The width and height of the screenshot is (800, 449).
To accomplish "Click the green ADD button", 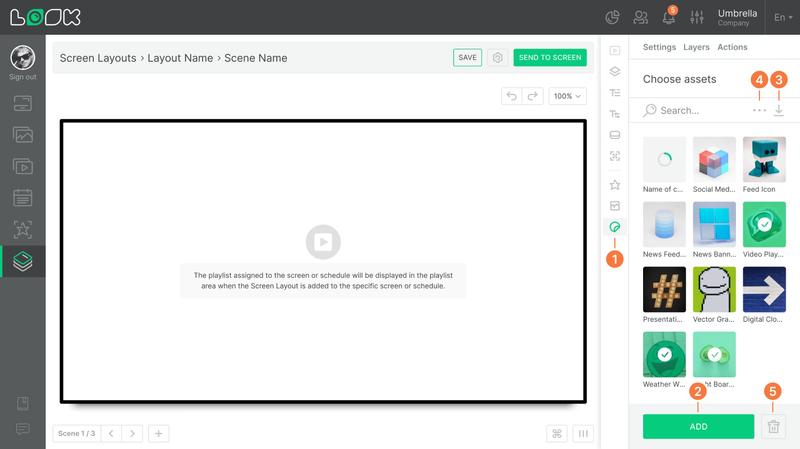I will click(698, 427).
